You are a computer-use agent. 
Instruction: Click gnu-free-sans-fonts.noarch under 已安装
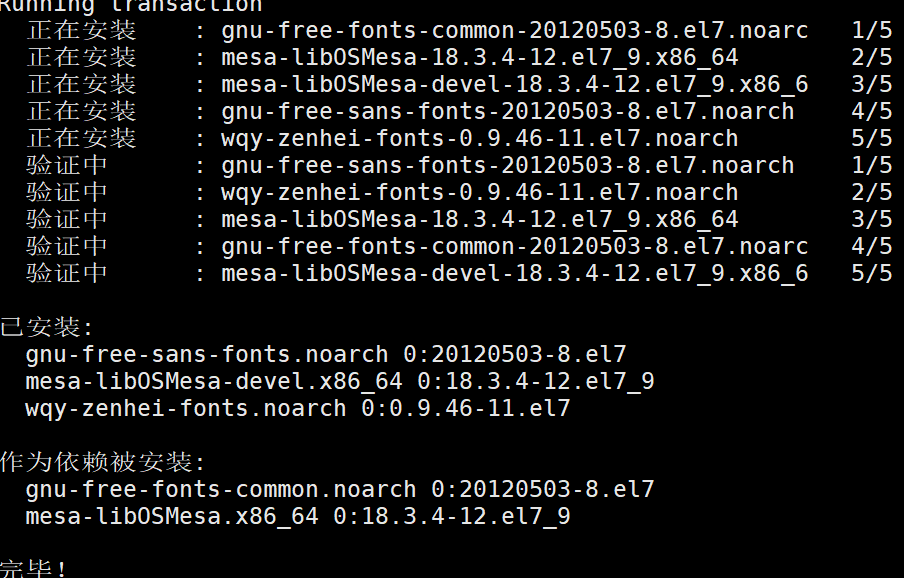pos(207,355)
